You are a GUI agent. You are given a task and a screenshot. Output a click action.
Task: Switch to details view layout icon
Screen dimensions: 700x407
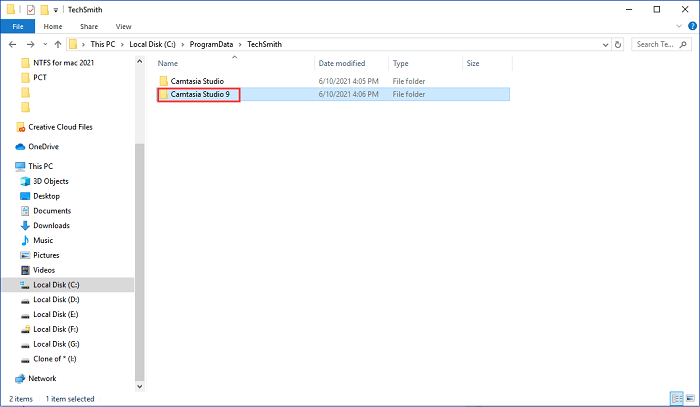pos(678,399)
